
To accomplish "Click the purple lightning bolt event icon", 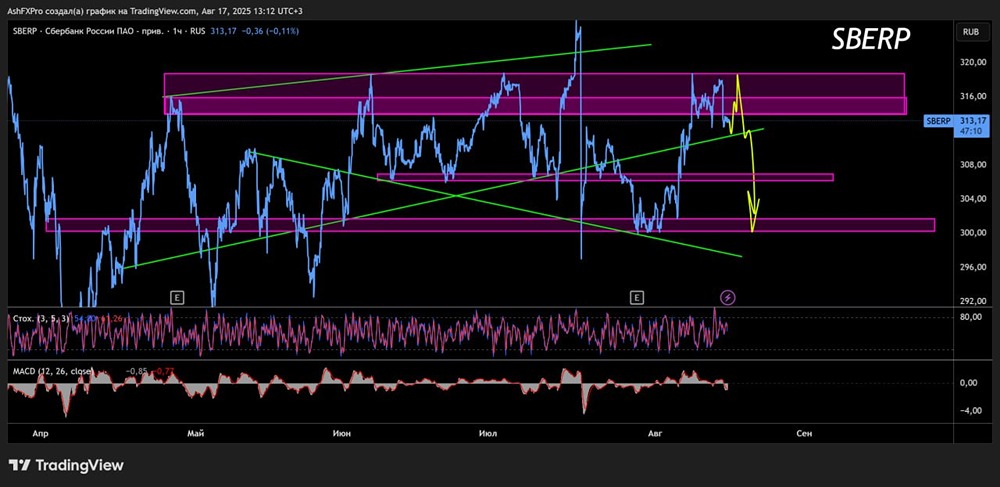I will [728, 296].
